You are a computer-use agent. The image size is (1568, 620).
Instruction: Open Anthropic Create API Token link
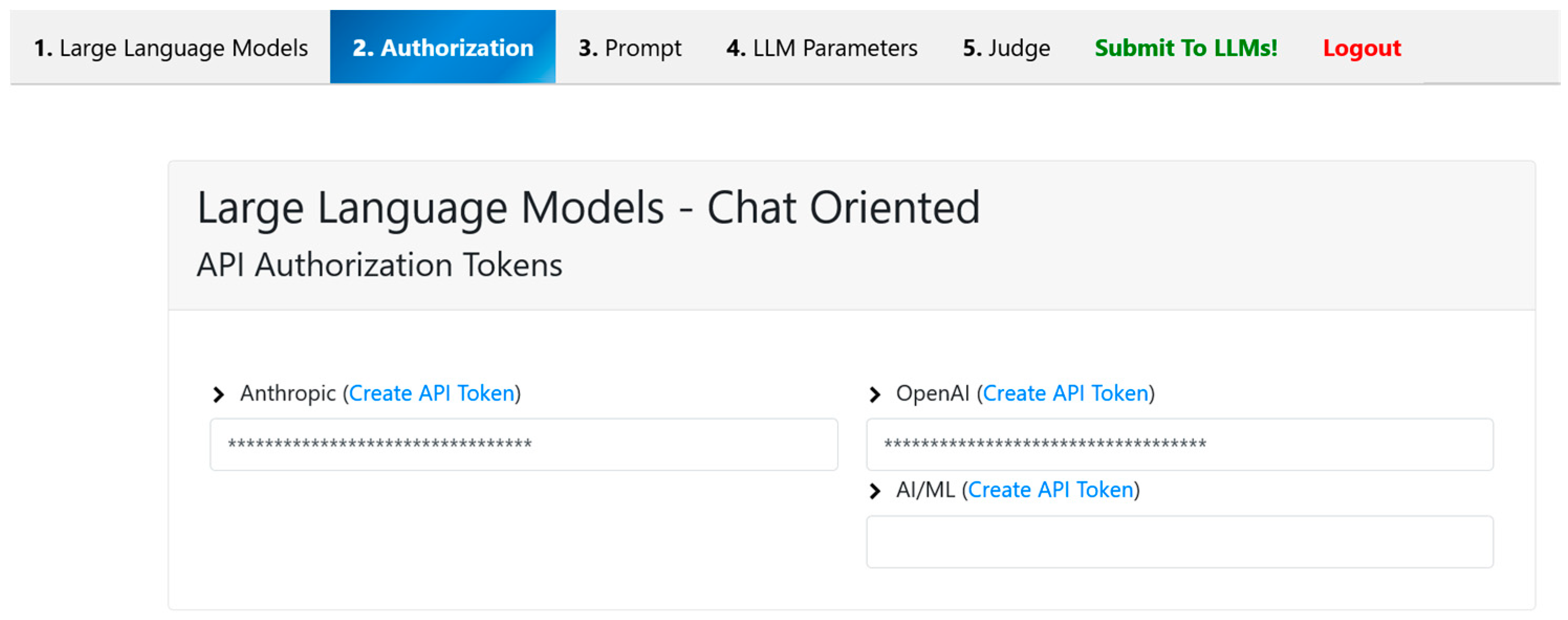431,393
